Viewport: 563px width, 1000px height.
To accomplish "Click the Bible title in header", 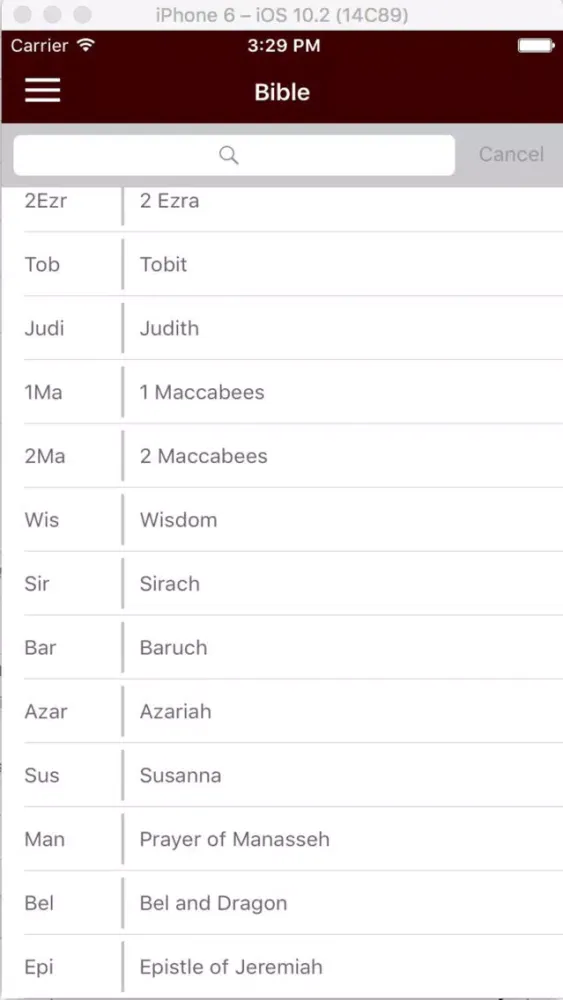I will click(x=282, y=92).
